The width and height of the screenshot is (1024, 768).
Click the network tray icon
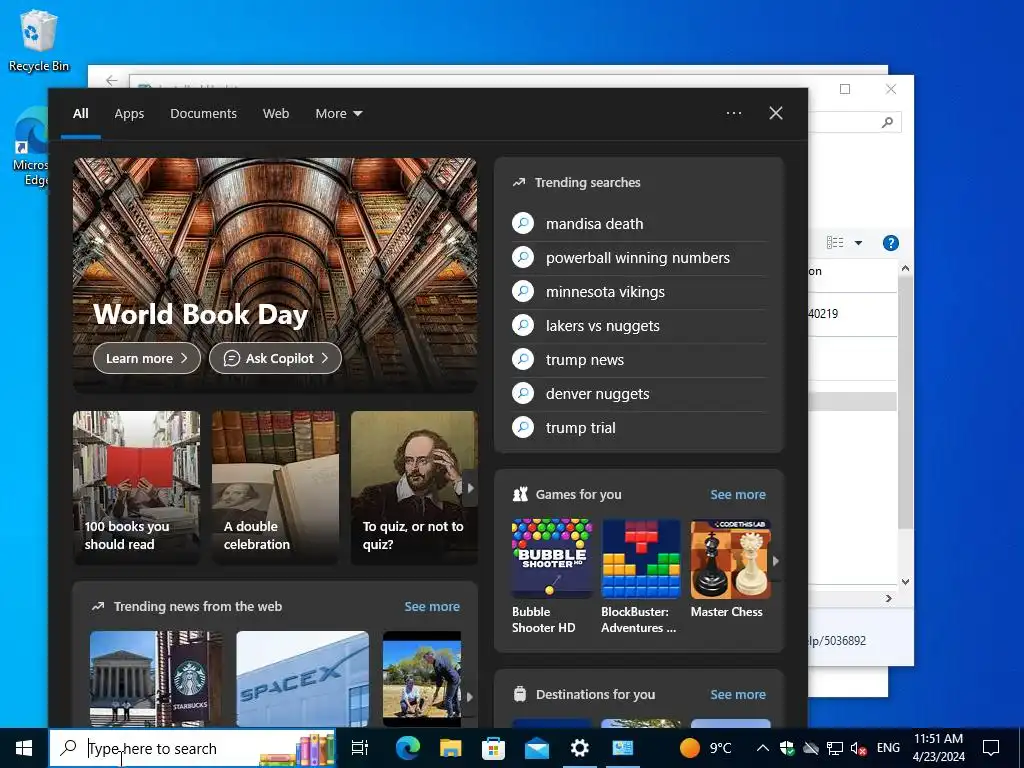[835, 748]
